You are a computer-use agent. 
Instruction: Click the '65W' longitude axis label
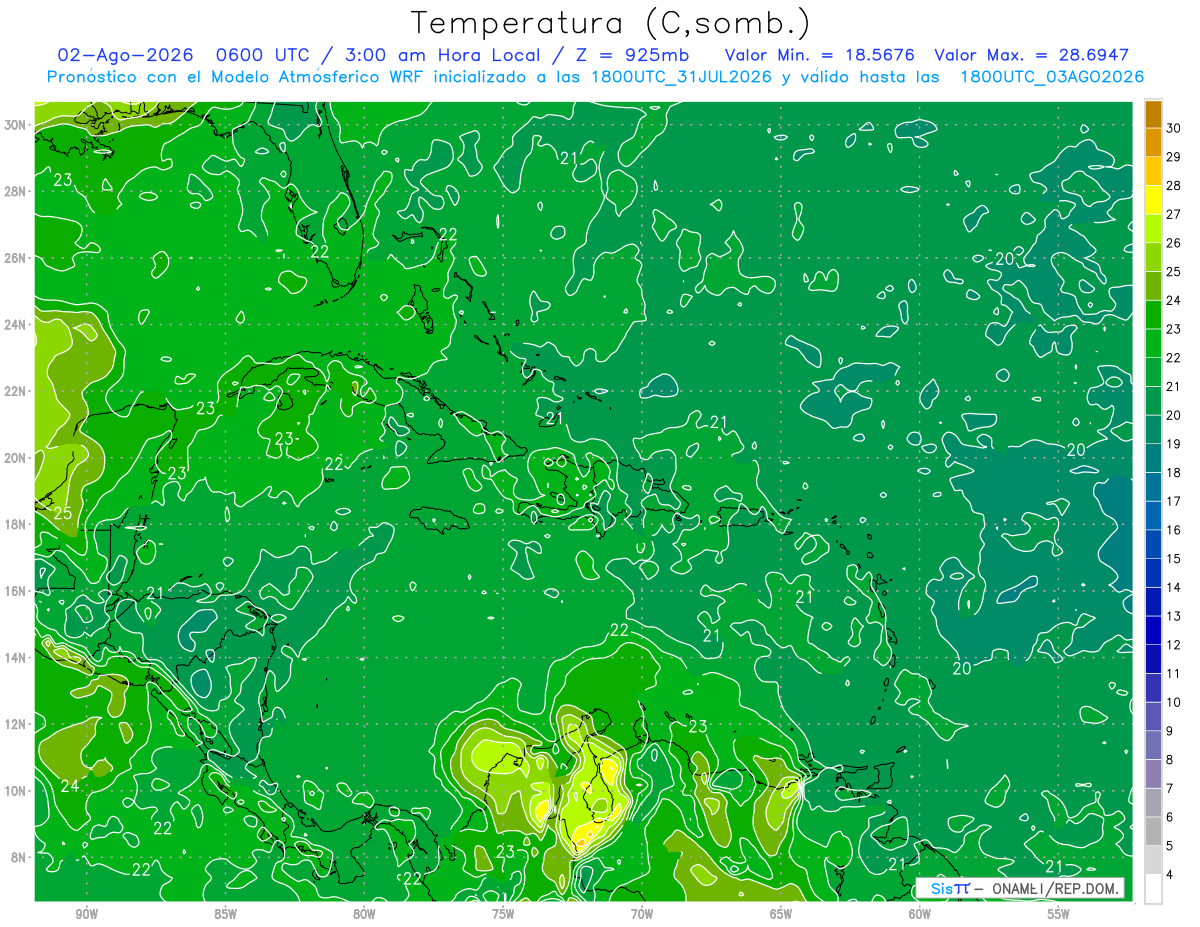point(781,914)
